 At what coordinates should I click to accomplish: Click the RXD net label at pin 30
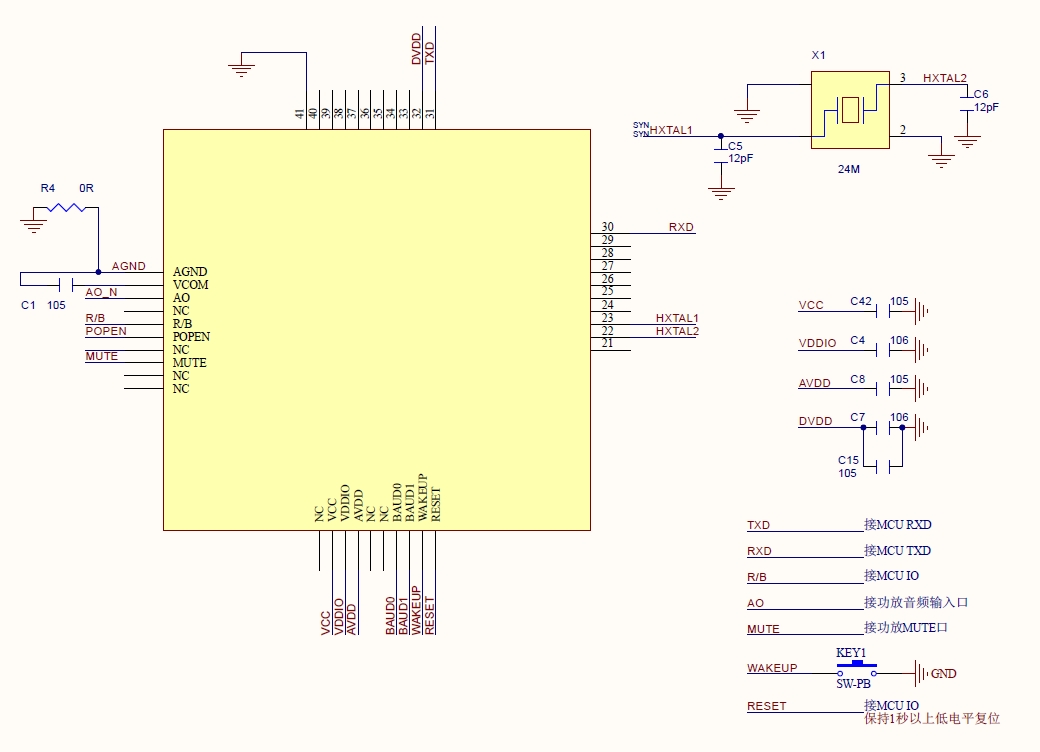pyautogui.click(x=681, y=227)
